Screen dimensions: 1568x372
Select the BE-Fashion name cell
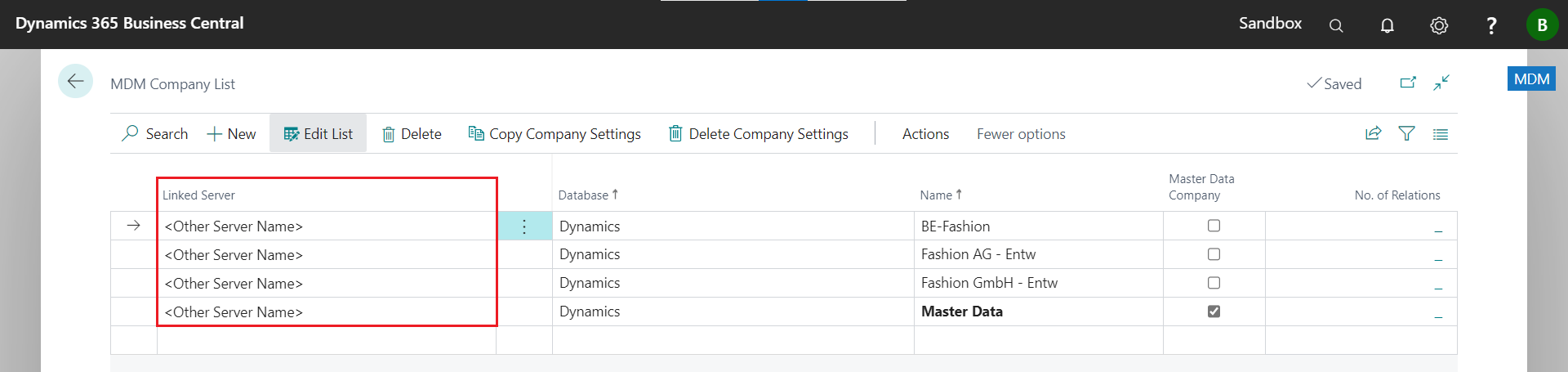point(1038,226)
